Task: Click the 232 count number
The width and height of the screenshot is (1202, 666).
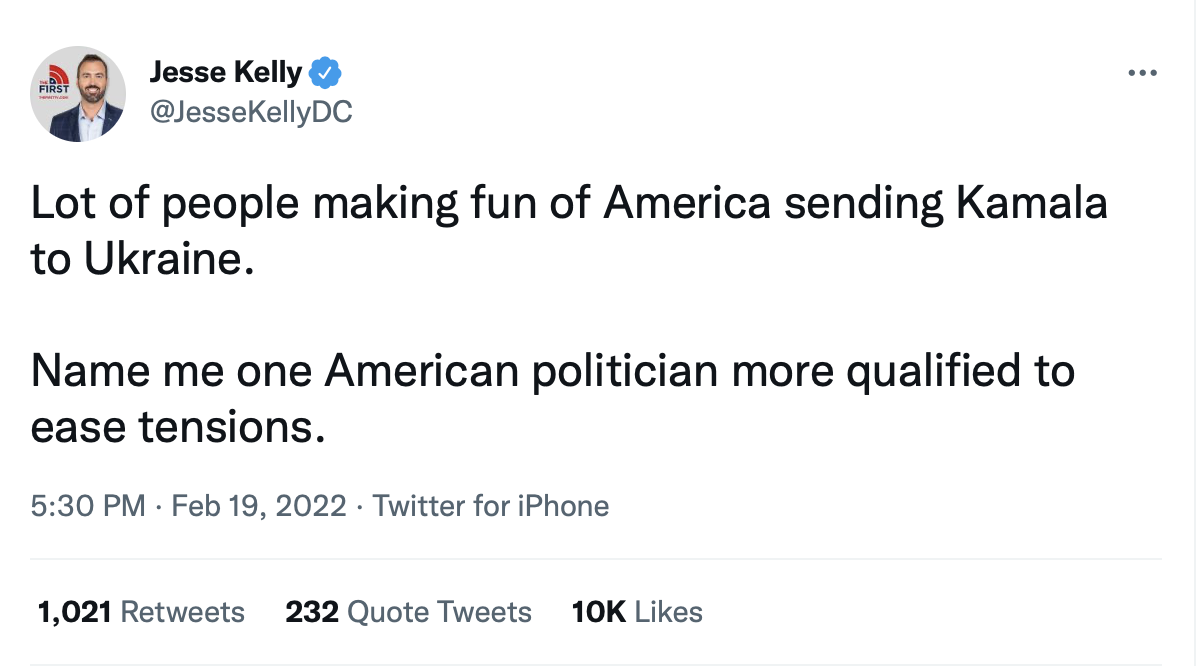Action: [311, 611]
